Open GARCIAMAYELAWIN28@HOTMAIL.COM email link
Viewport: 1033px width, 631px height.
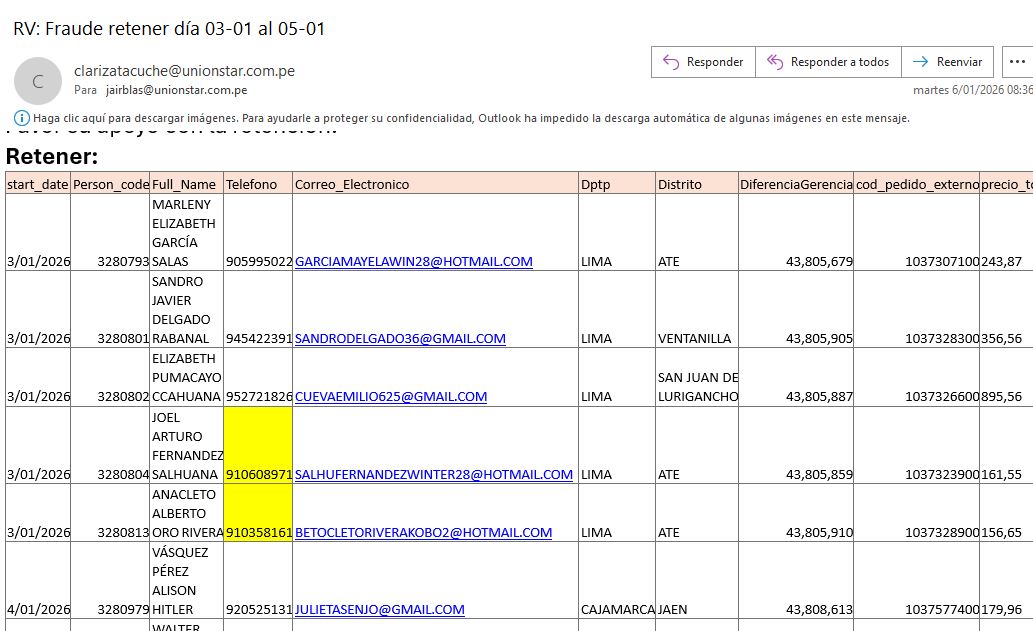coord(413,262)
